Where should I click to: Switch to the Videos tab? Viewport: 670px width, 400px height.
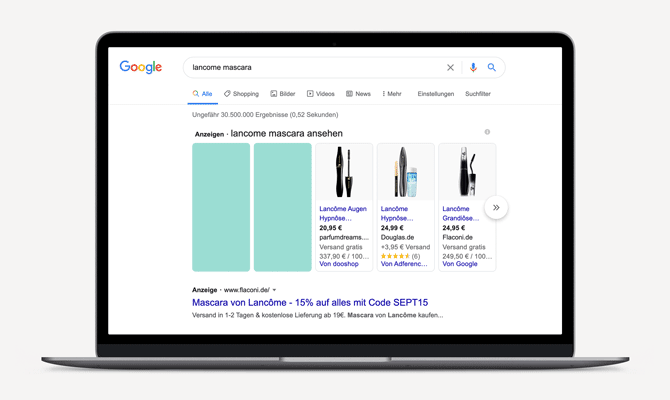point(320,94)
